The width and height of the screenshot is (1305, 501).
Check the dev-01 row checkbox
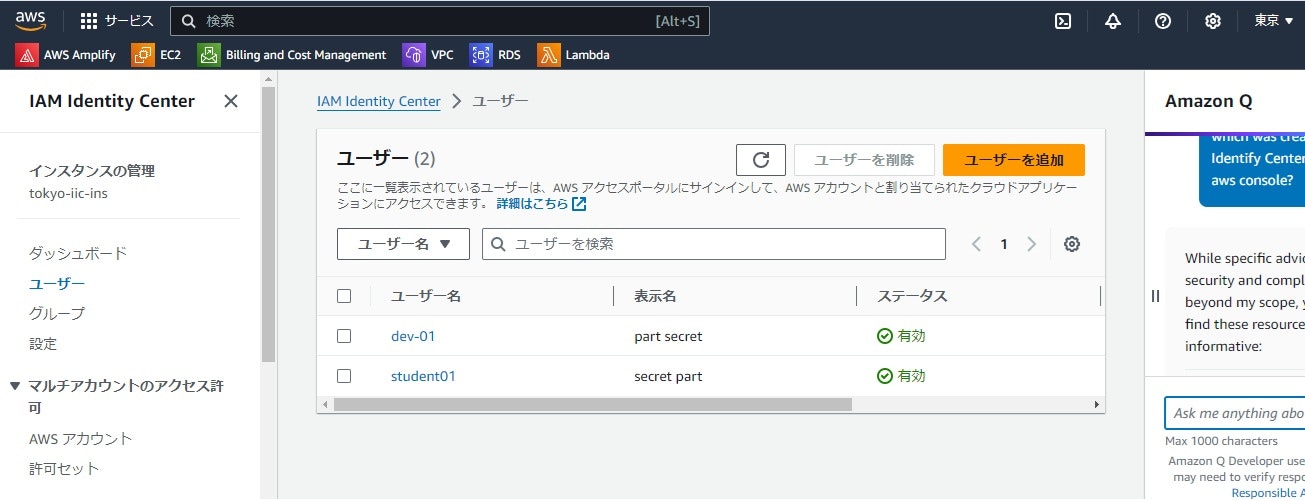(x=344, y=336)
